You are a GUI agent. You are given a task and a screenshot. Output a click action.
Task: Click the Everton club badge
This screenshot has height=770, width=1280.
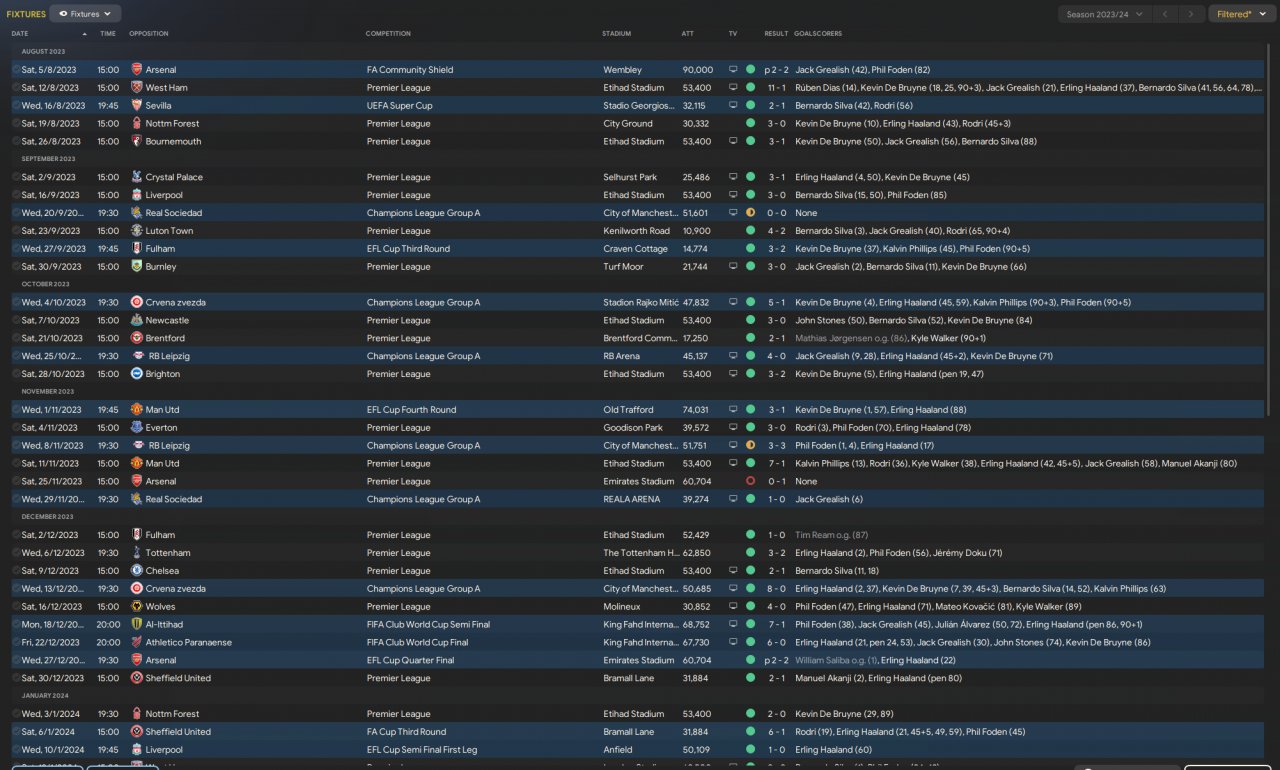(136, 428)
